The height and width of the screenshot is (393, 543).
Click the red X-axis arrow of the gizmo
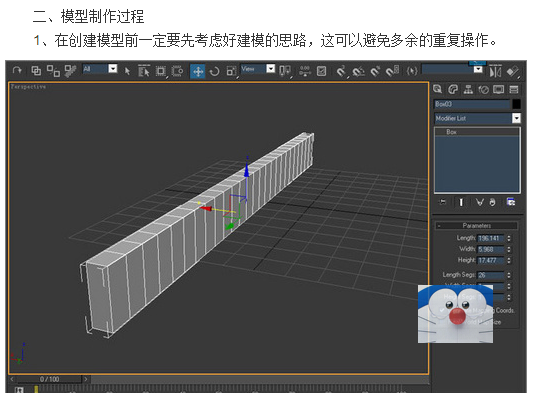206,208
